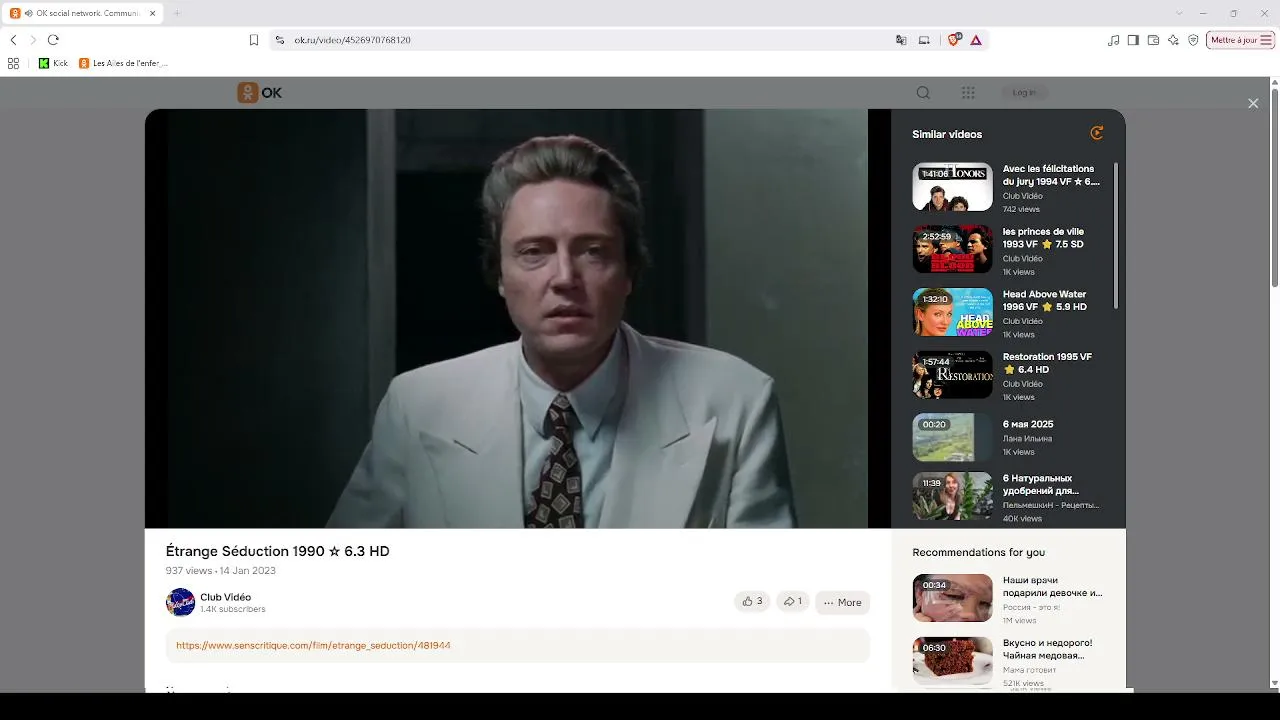Open title '6 мая 2025'
1280x720 pixels.
click(1028, 424)
